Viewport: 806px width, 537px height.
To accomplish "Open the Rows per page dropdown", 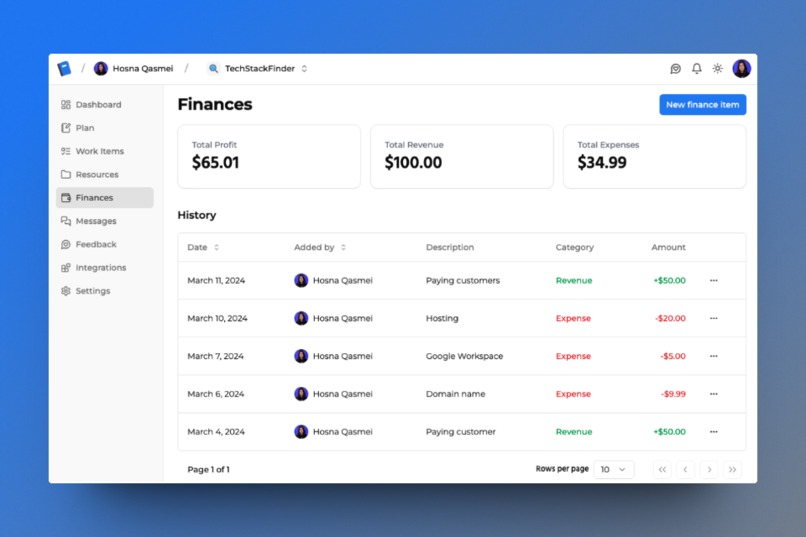I will (614, 470).
